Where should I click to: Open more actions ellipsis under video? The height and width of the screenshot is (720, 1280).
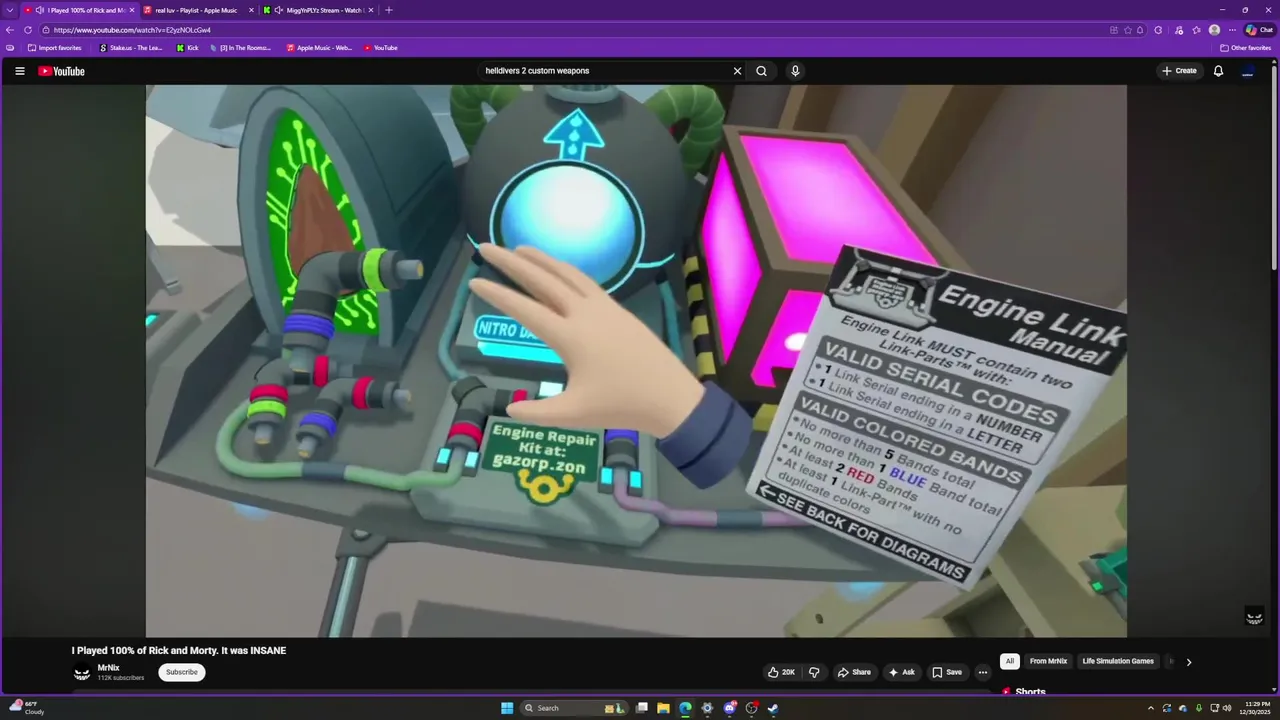(x=982, y=672)
